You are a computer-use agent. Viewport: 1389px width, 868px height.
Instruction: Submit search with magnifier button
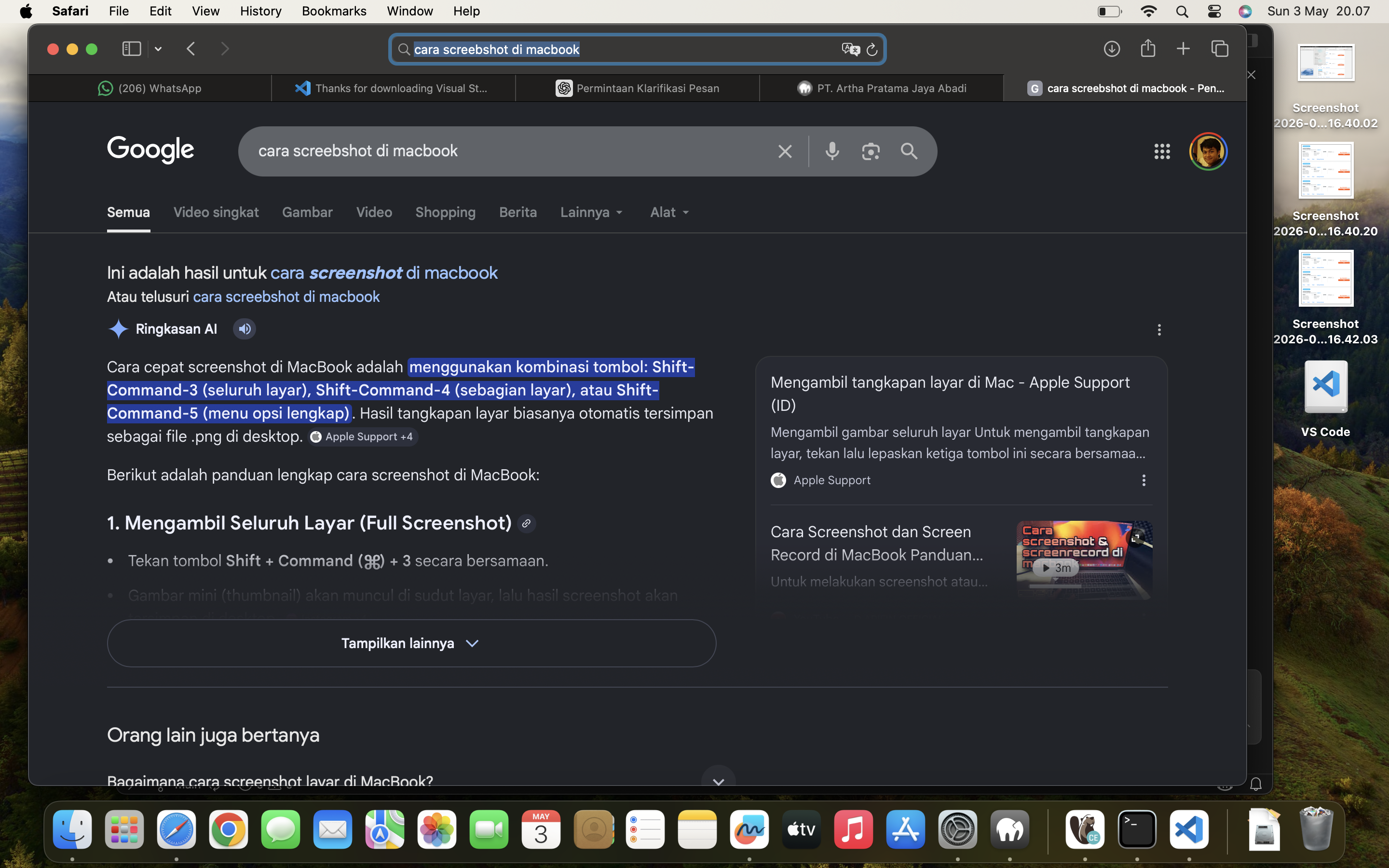pos(909,151)
